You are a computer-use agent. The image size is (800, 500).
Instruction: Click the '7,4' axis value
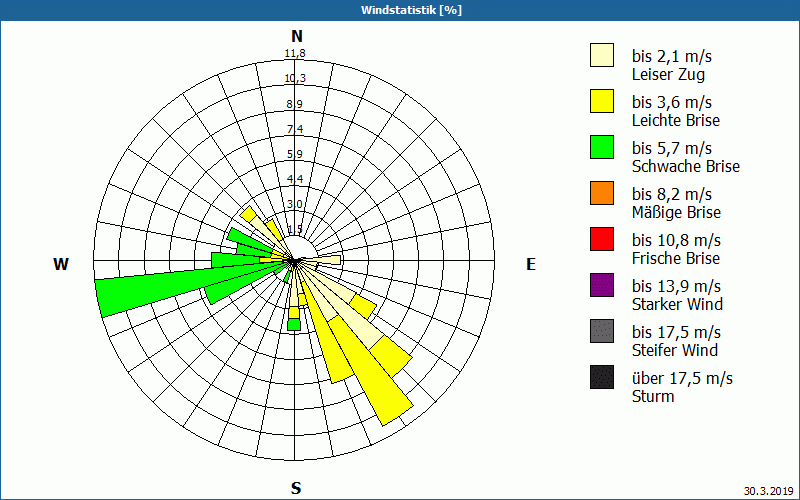[x=295, y=129]
